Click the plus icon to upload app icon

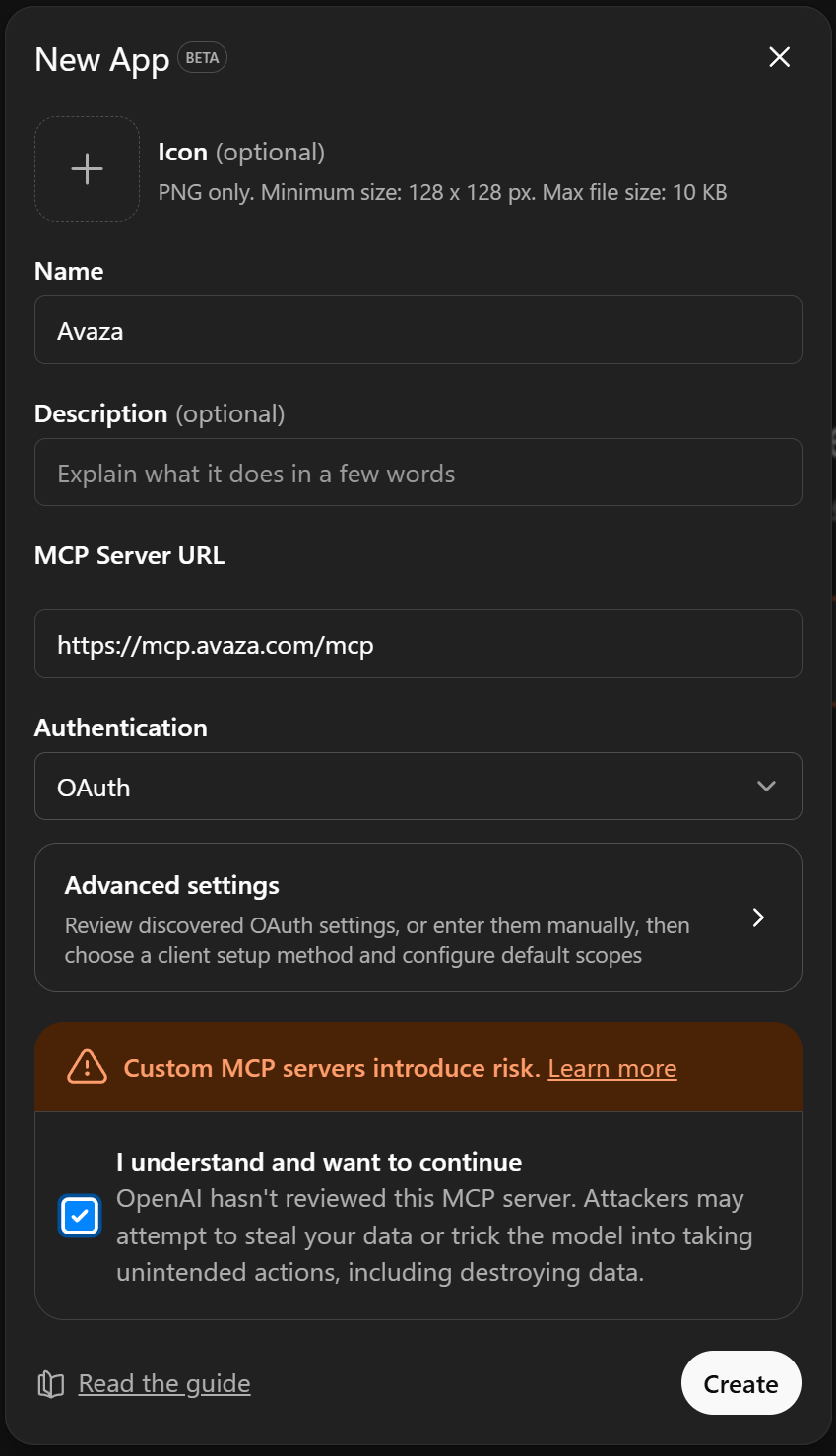[88, 169]
